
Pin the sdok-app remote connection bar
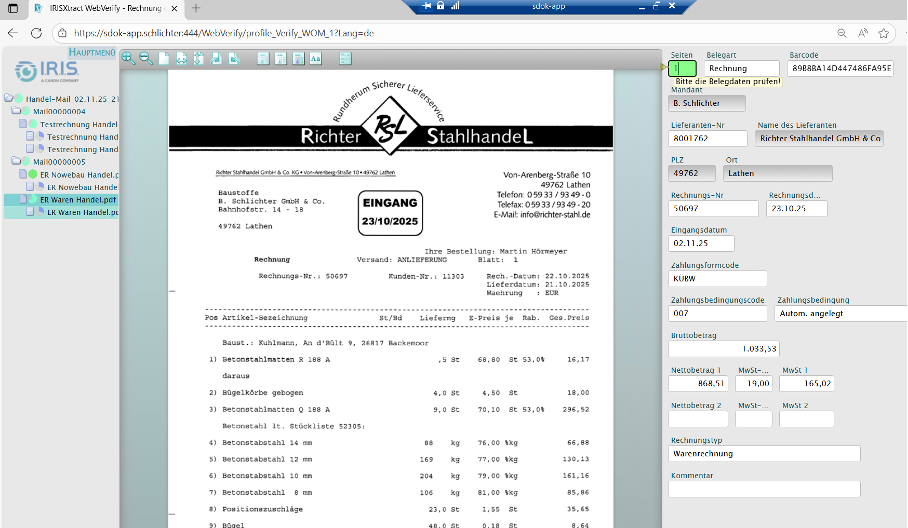click(x=427, y=6)
